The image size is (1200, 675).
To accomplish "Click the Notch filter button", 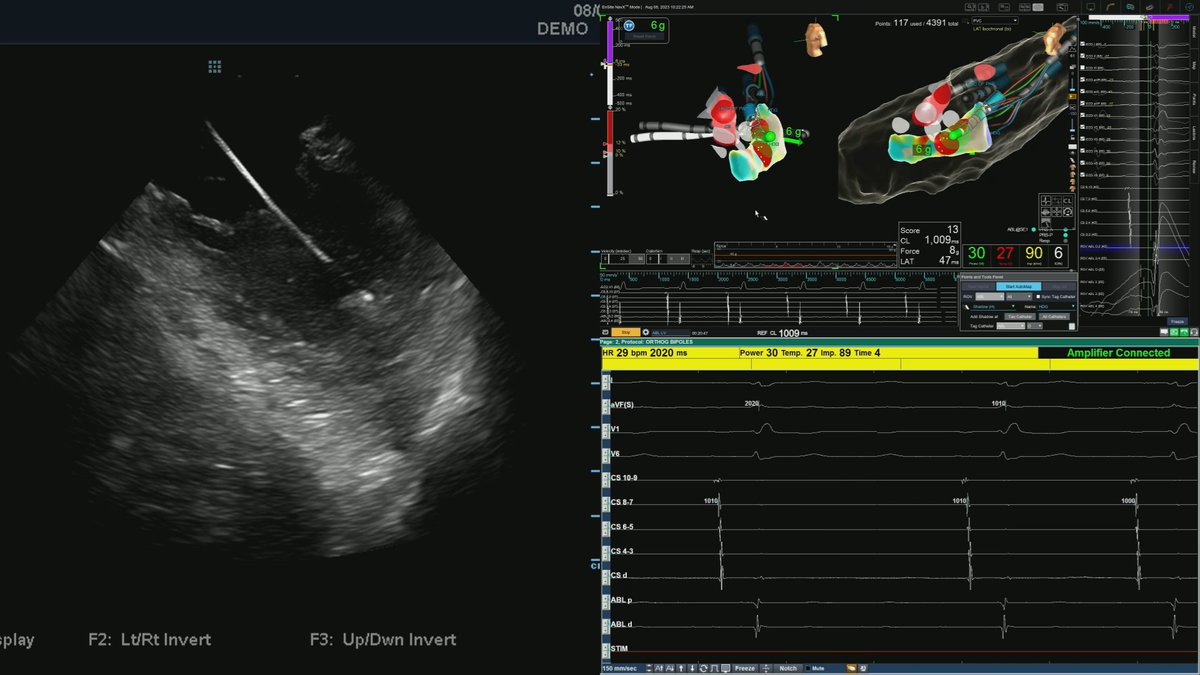I will tap(788, 668).
